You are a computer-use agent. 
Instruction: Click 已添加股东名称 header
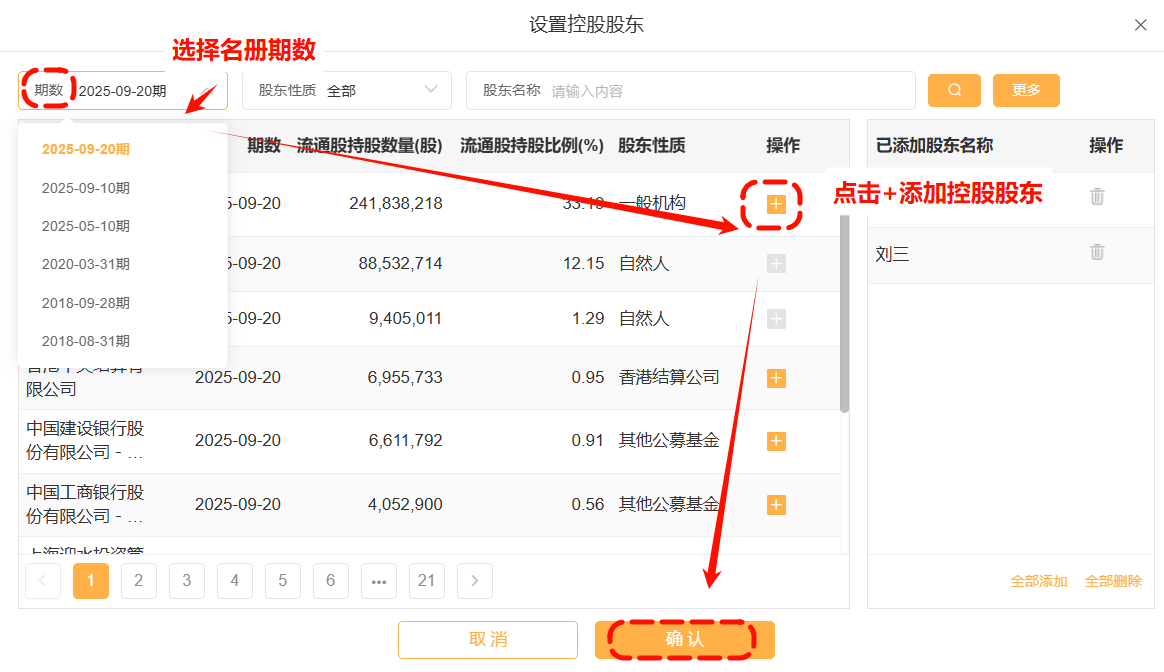coord(934,146)
